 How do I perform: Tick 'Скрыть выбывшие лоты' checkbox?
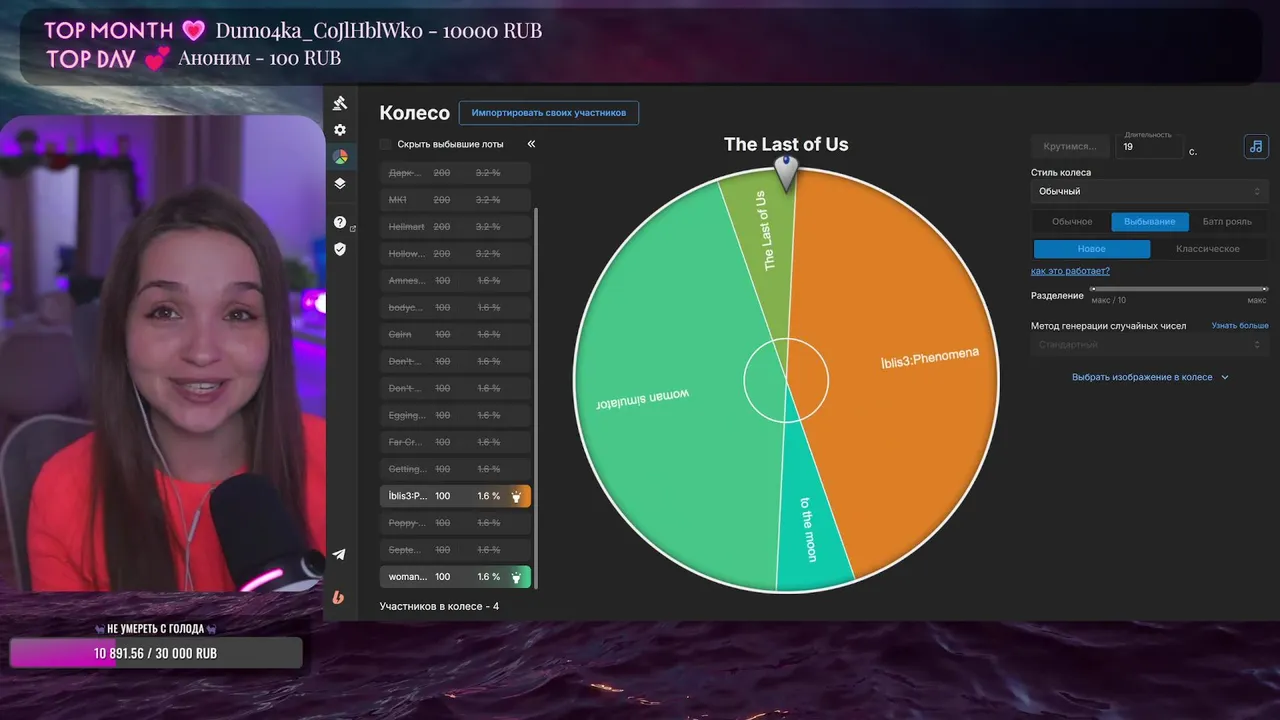click(x=386, y=144)
